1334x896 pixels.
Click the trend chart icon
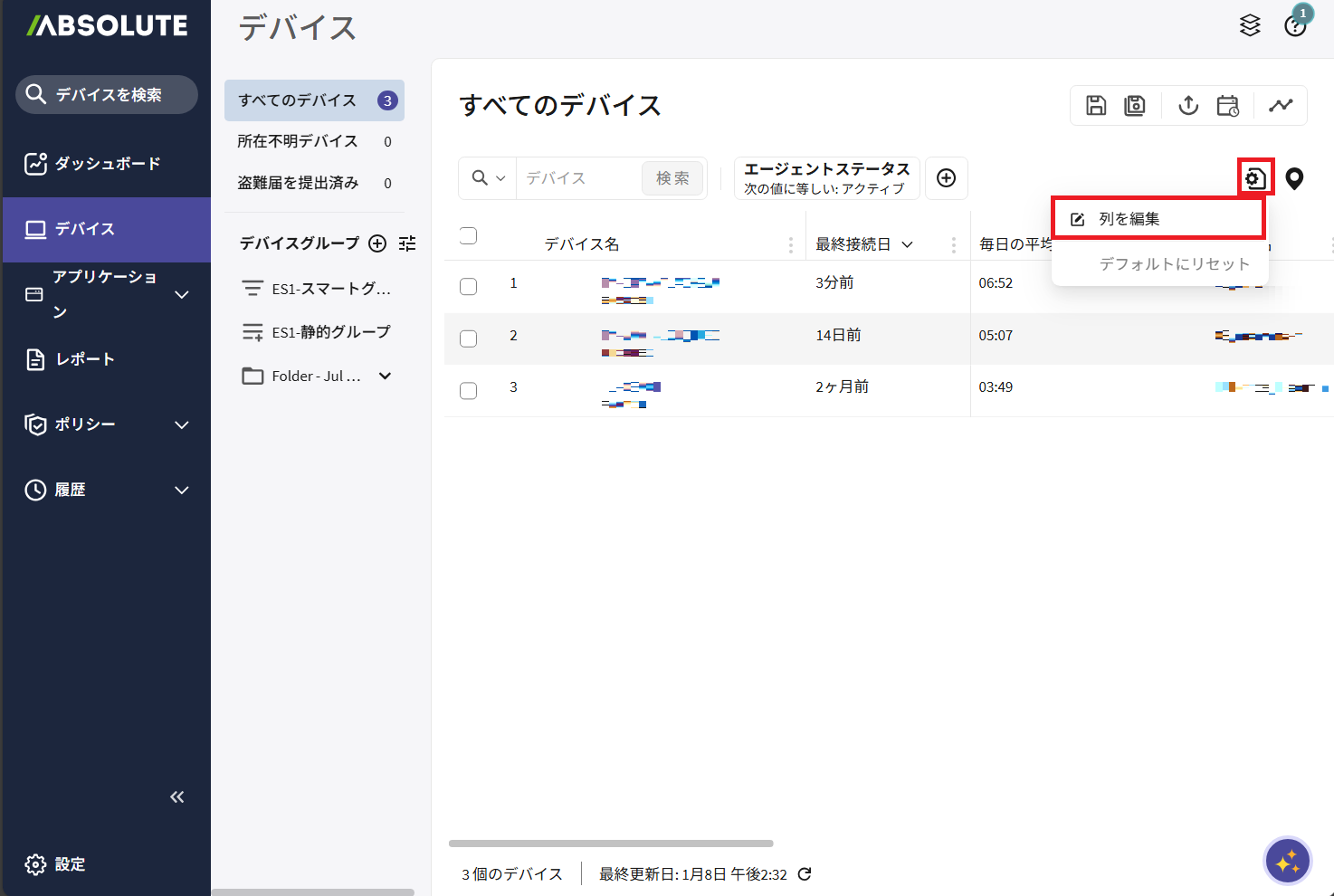1281,106
